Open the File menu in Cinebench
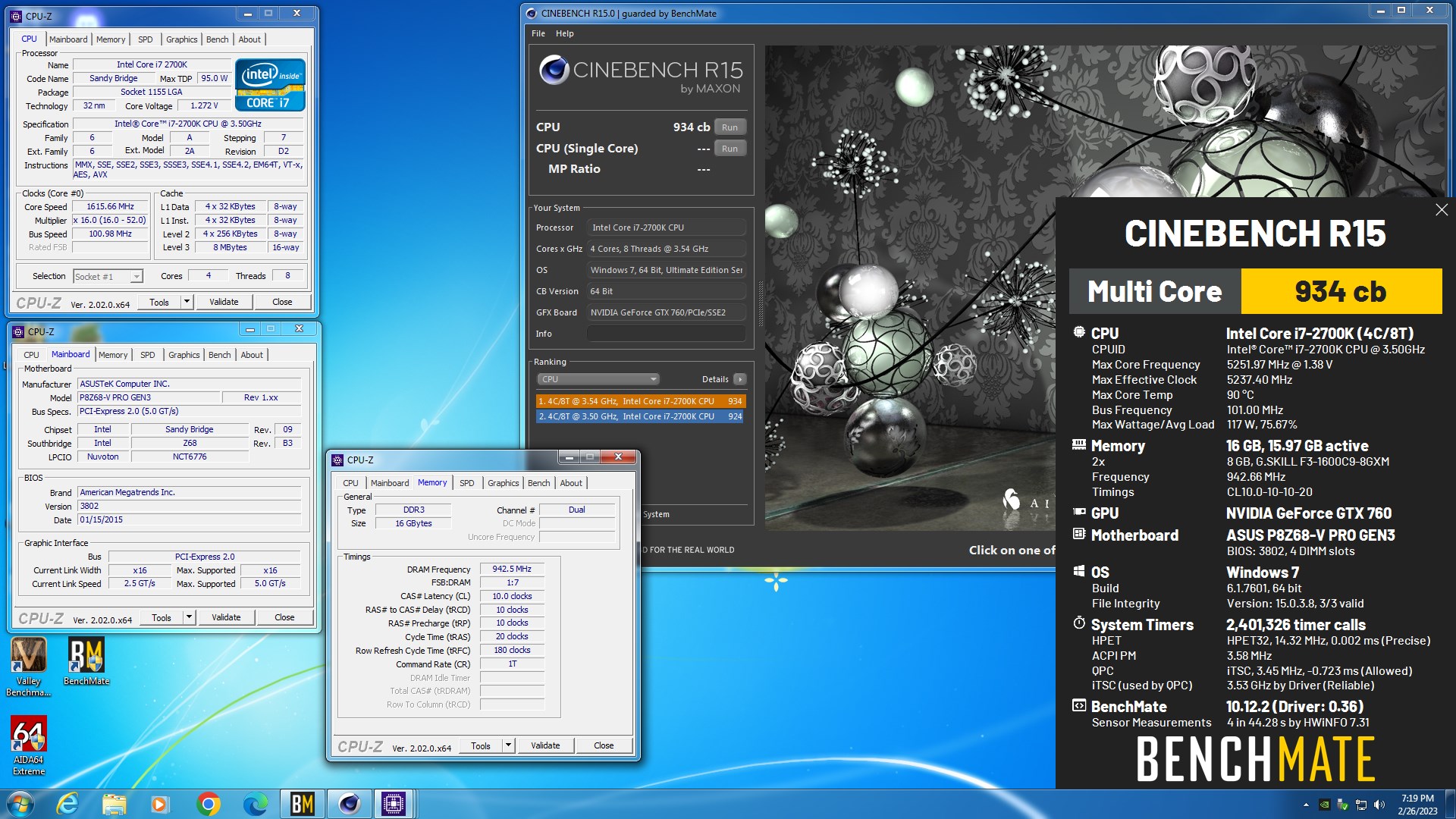 538,33
